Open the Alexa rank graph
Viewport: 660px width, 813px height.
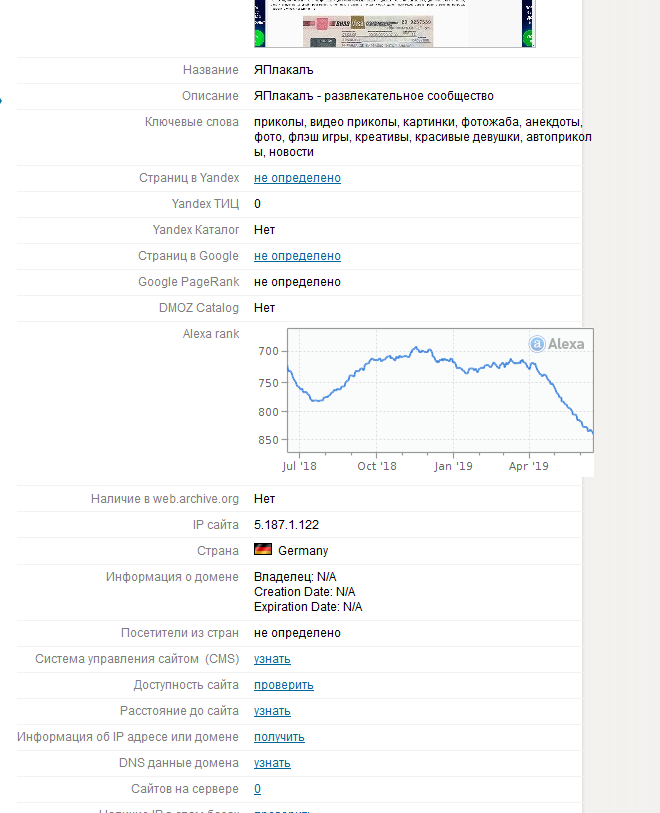click(424, 402)
